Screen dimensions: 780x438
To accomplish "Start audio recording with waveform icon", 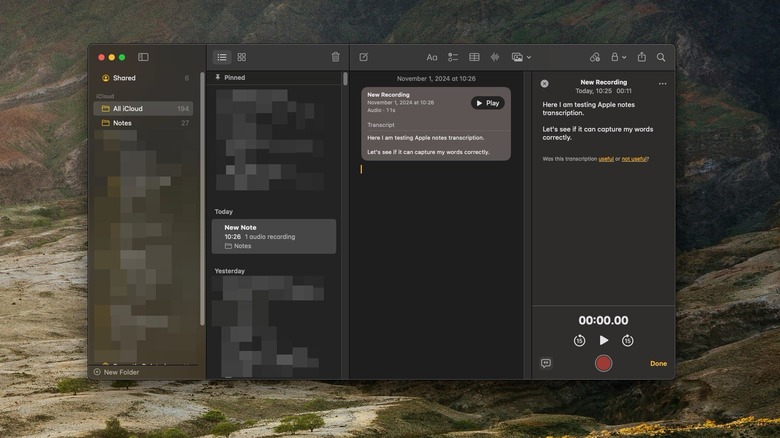I will pos(495,57).
